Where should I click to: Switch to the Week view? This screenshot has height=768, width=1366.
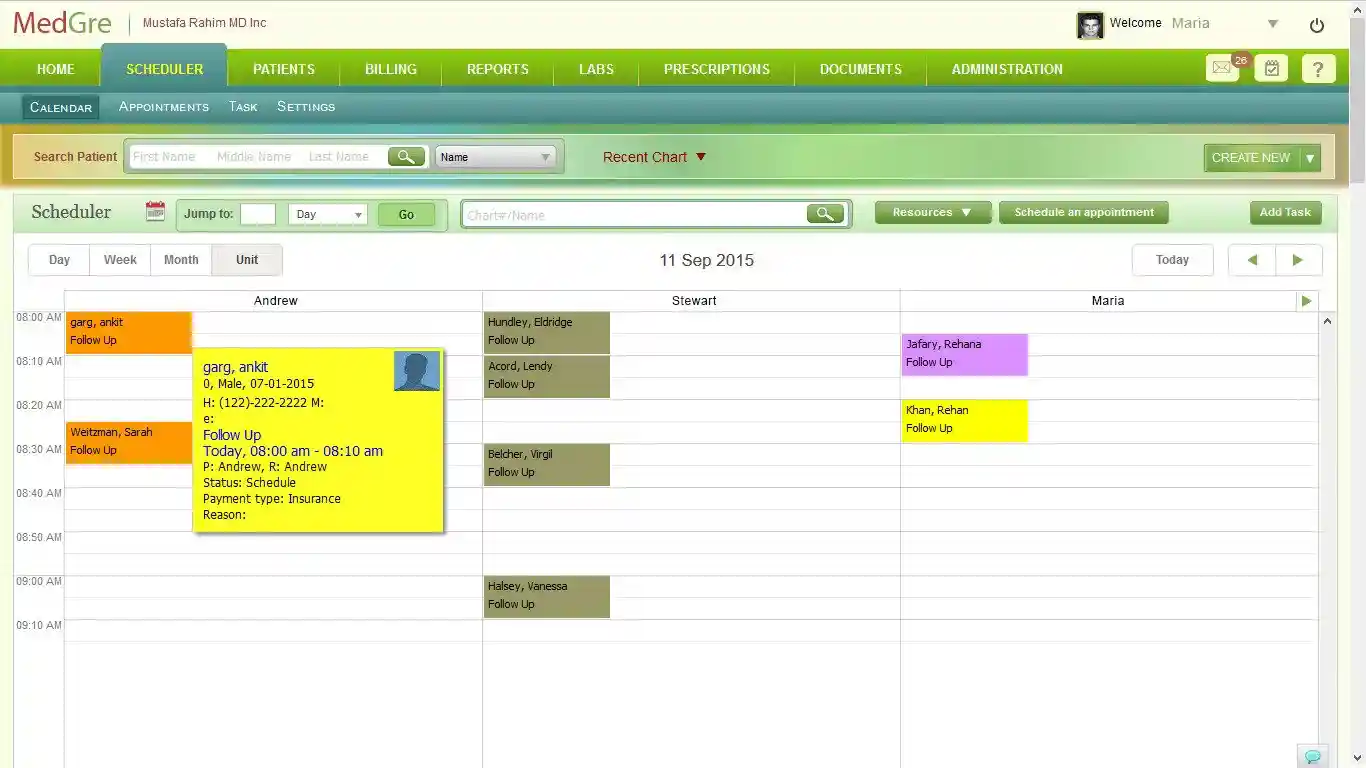point(119,259)
